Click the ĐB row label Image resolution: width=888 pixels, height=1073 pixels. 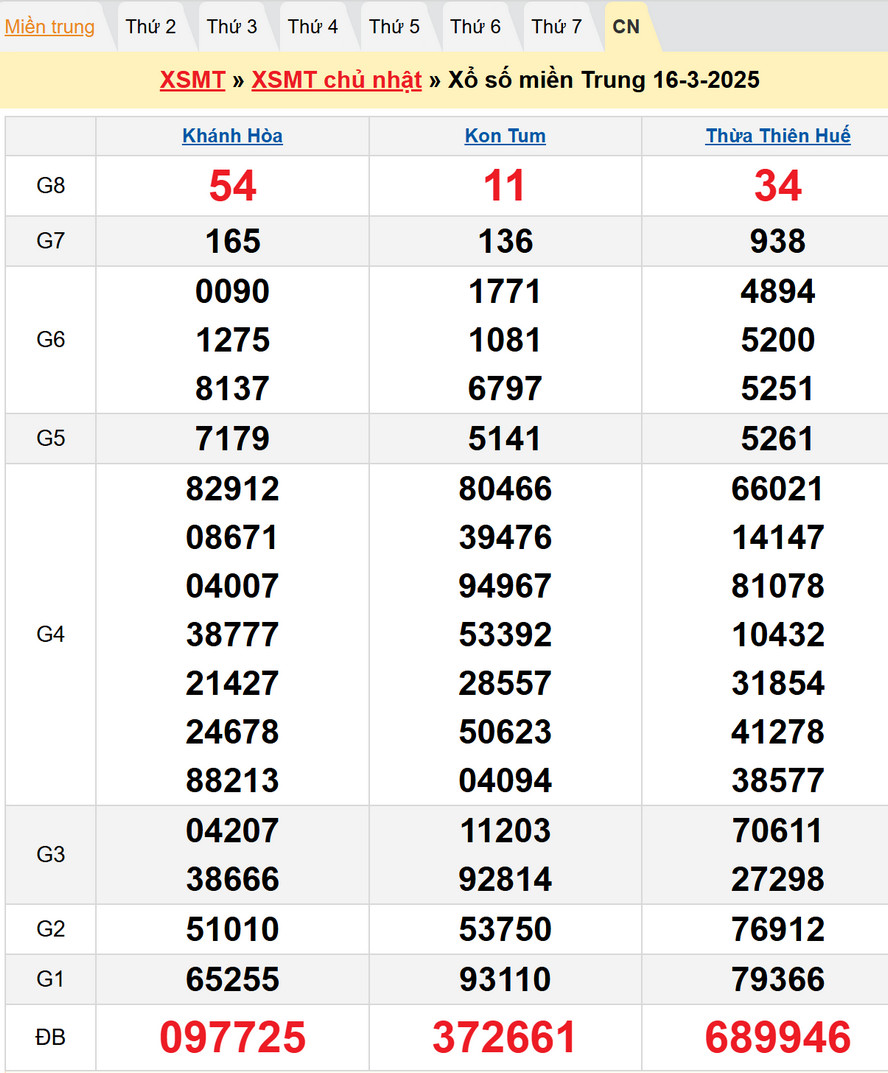[50, 1038]
